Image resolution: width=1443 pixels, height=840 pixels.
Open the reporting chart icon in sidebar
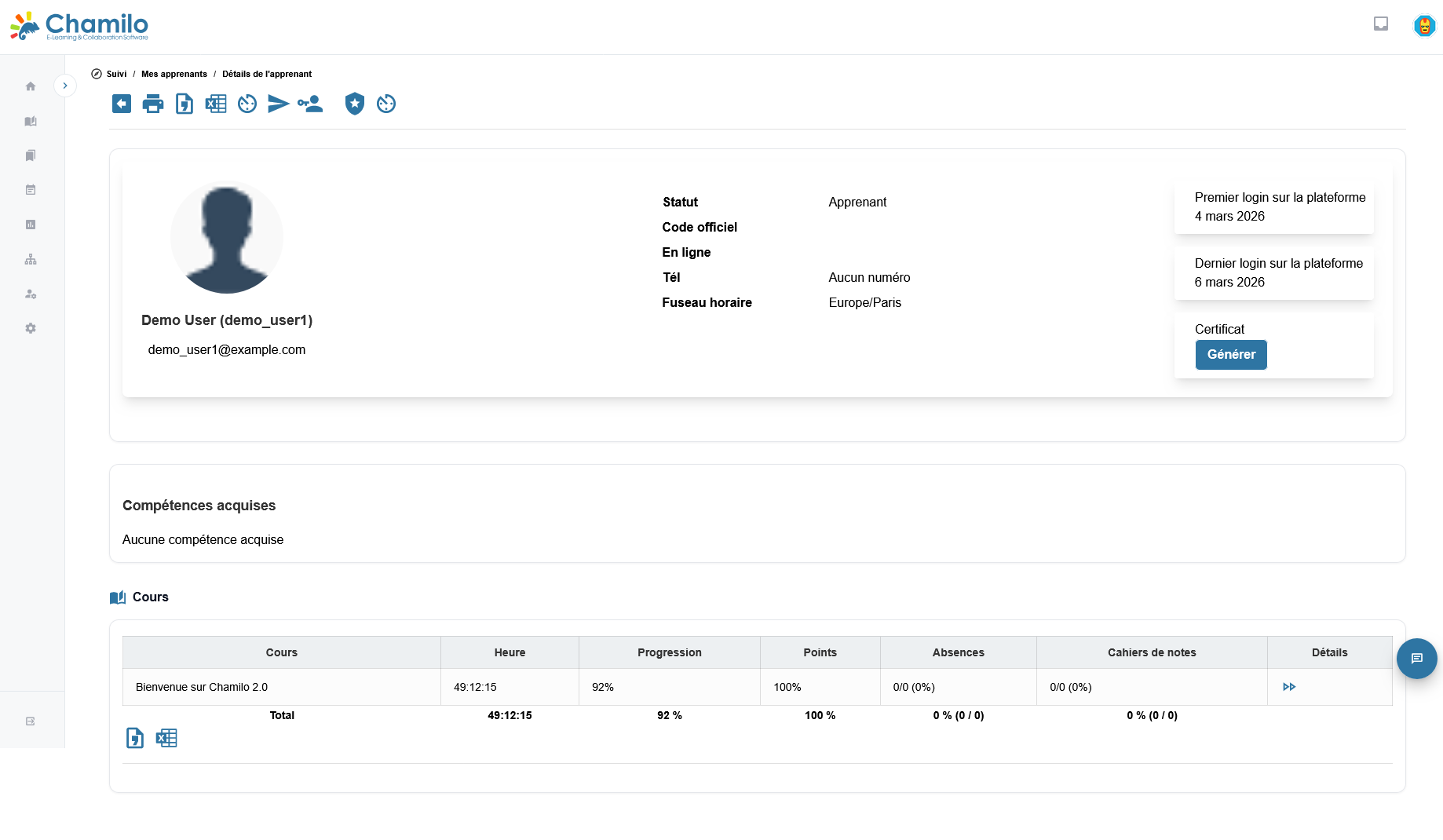click(x=31, y=225)
